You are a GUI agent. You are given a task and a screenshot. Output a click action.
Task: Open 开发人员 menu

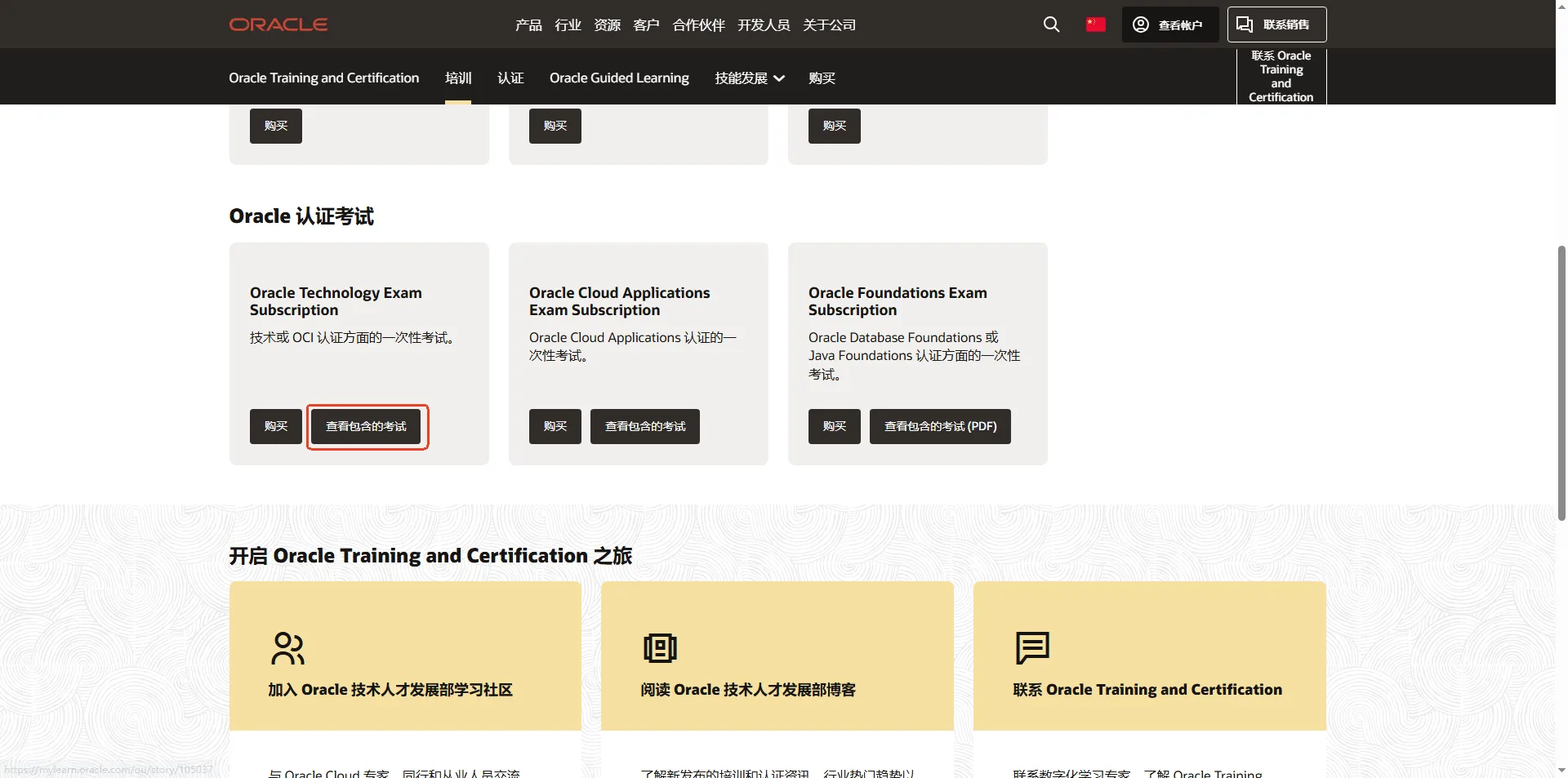(x=764, y=24)
